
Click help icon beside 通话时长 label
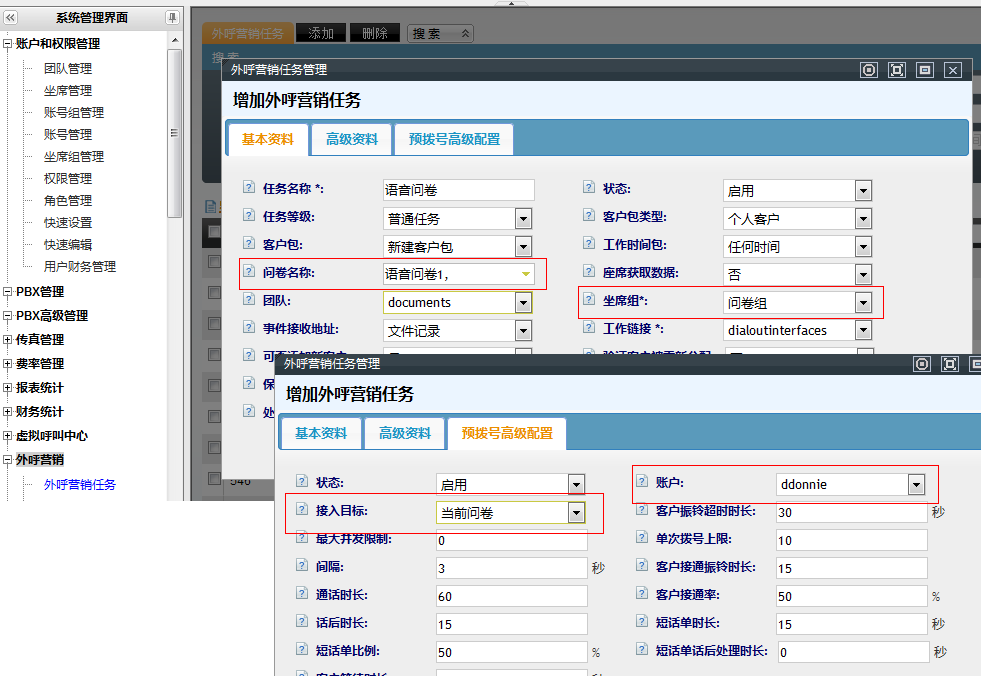[x=302, y=595]
